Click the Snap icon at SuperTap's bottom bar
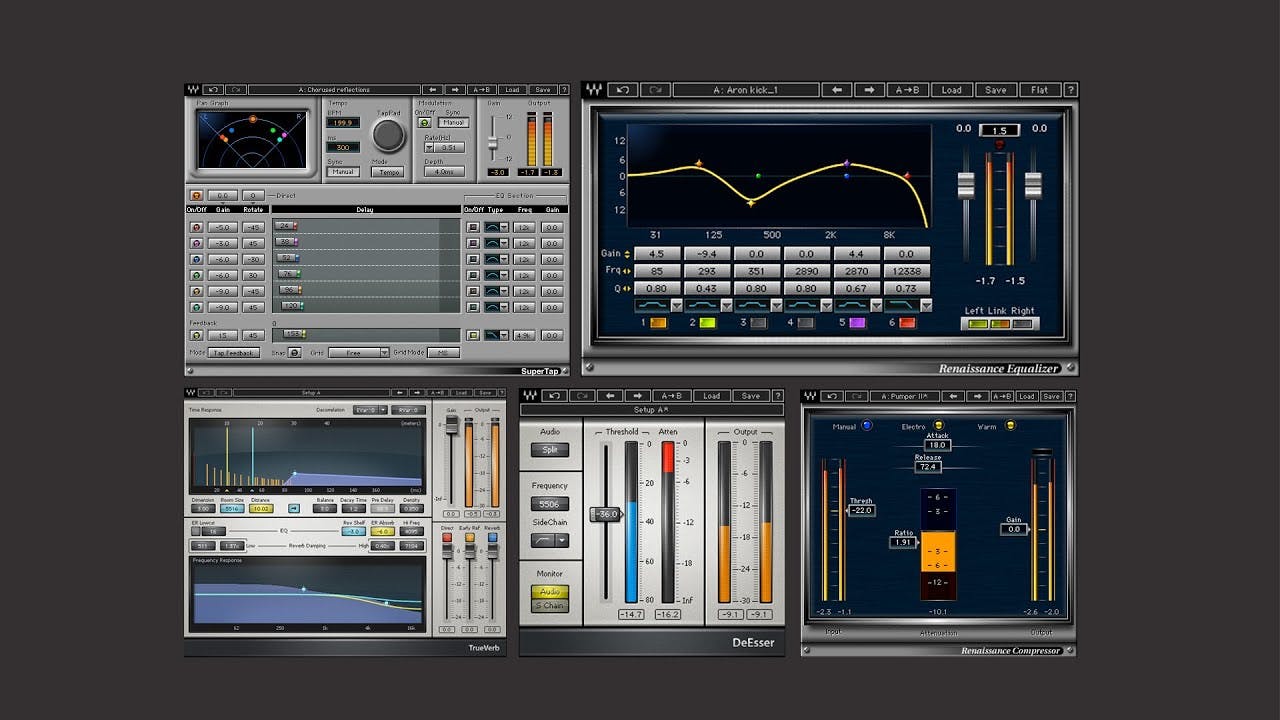The height and width of the screenshot is (720, 1280). [293, 353]
